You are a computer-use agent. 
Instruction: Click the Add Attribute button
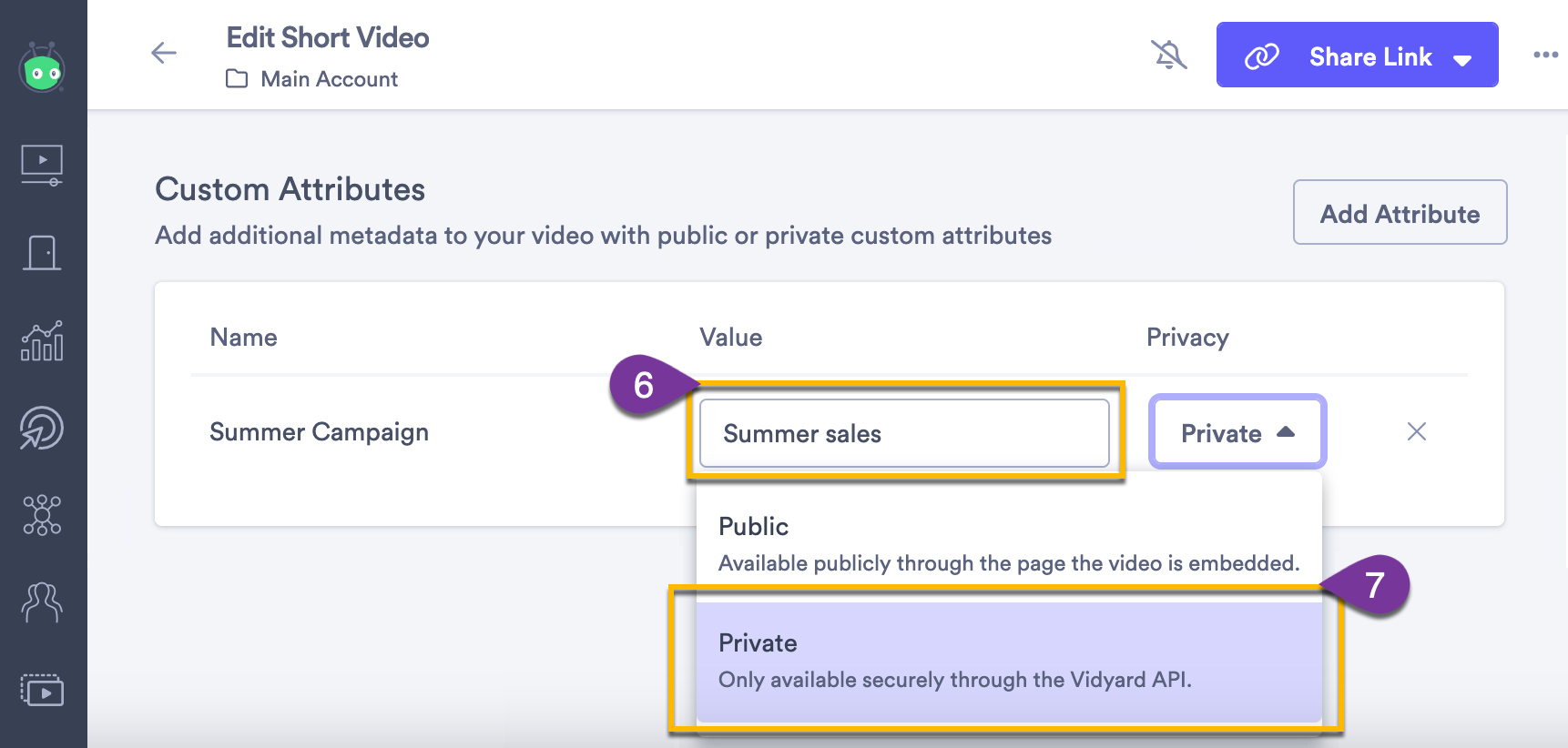[x=1400, y=212]
